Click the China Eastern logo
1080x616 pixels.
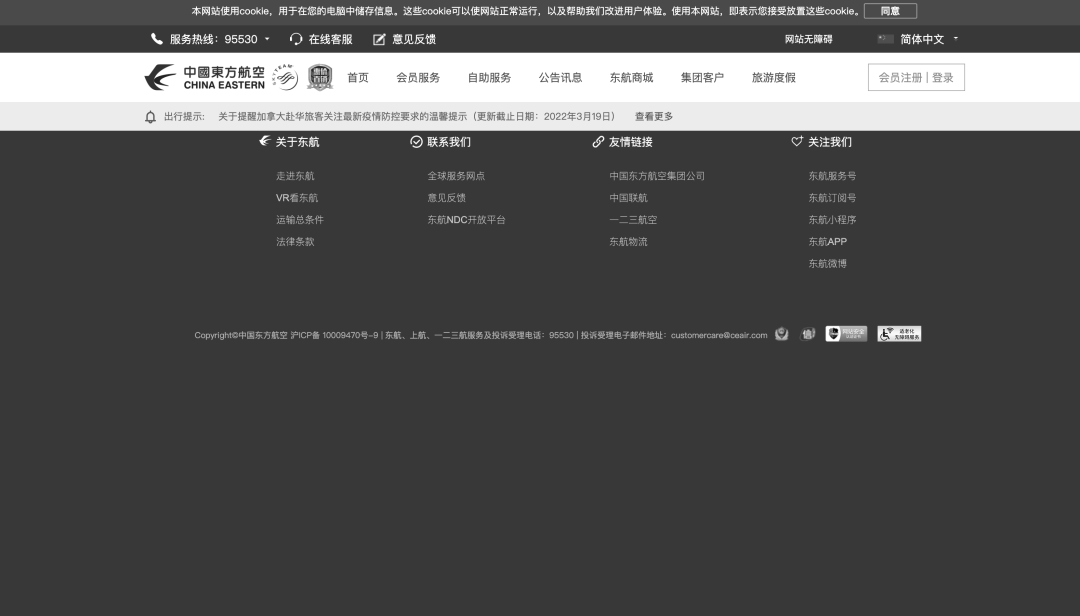[x=205, y=78]
